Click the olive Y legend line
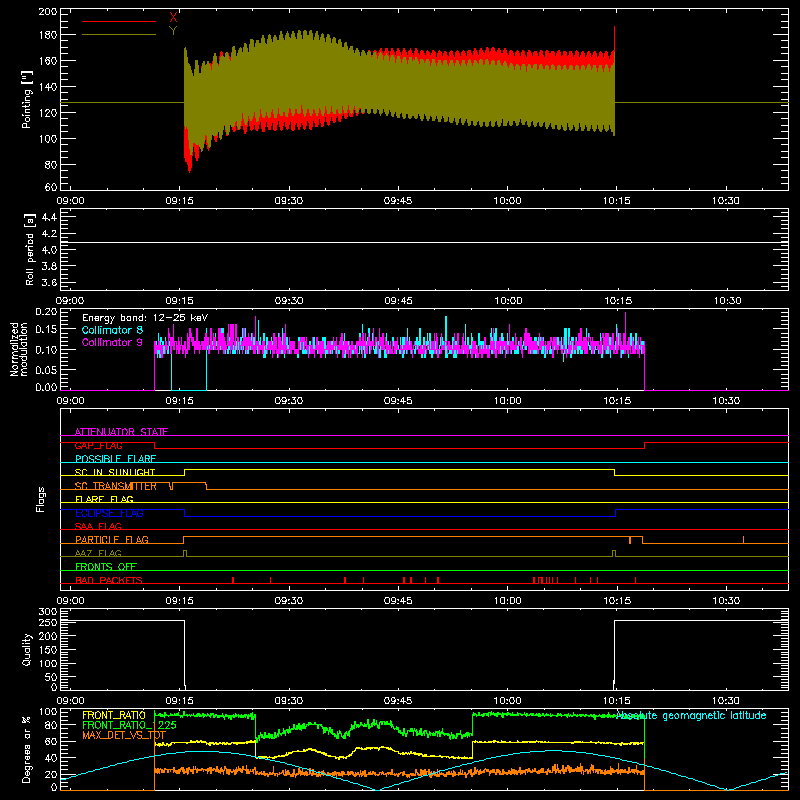Screen dimensions: 800x800 [119, 34]
